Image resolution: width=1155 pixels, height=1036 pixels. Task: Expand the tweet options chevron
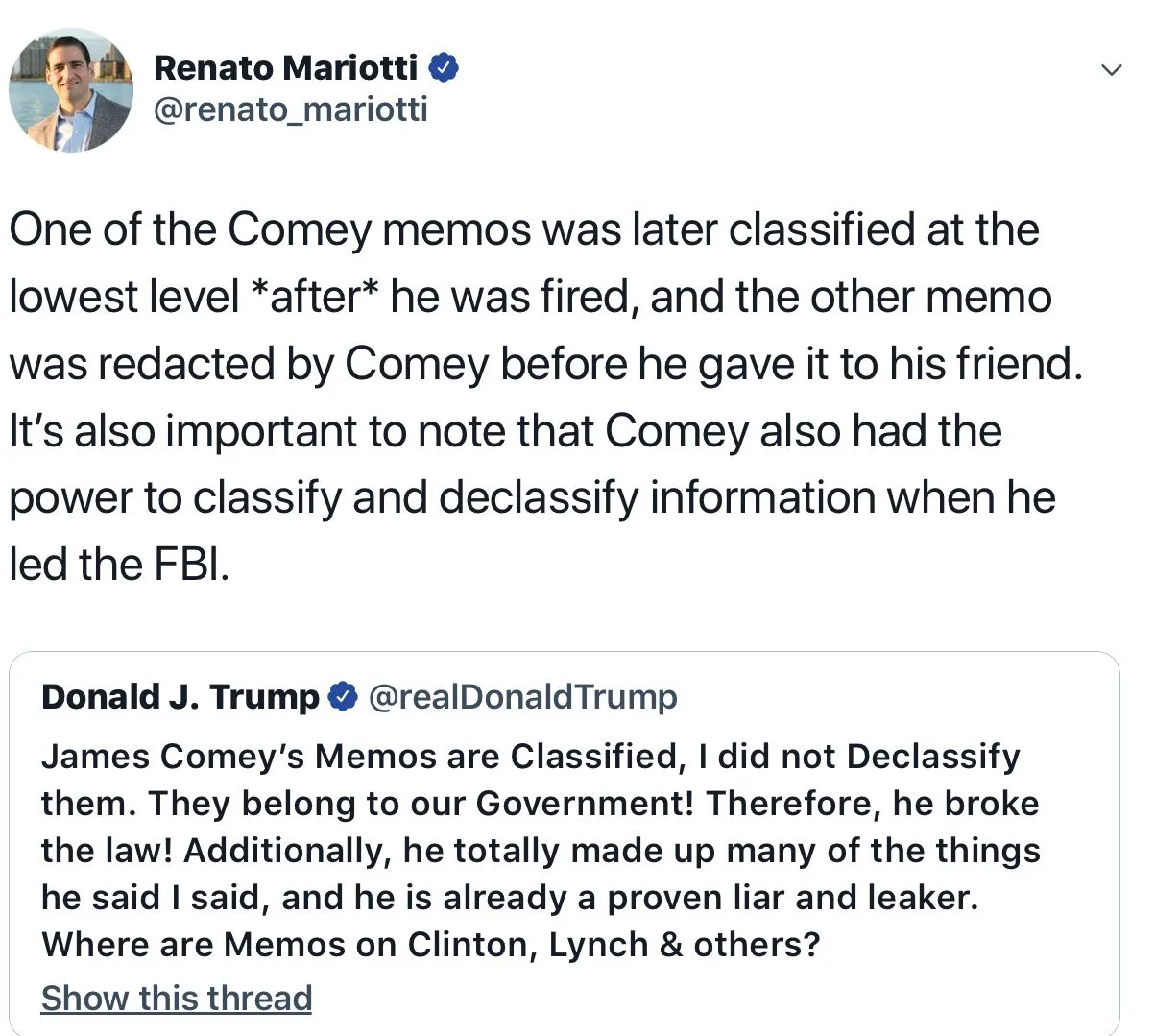(1111, 70)
